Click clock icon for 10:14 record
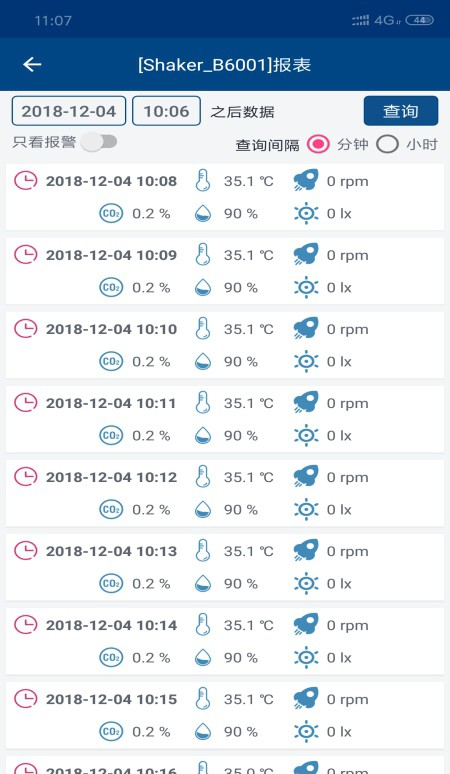This screenshot has height=774, width=450. point(25,625)
